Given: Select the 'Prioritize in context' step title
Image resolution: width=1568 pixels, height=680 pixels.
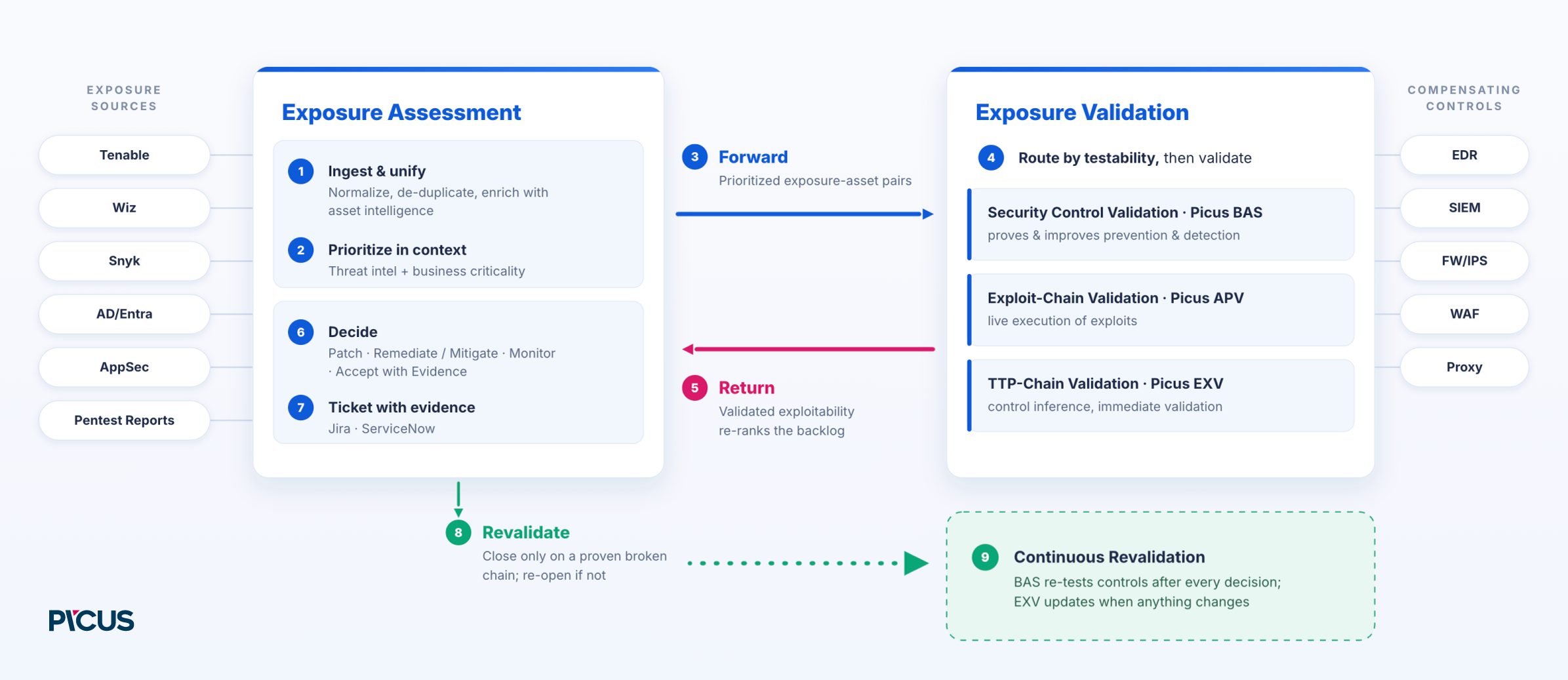Looking at the screenshot, I should pos(397,250).
